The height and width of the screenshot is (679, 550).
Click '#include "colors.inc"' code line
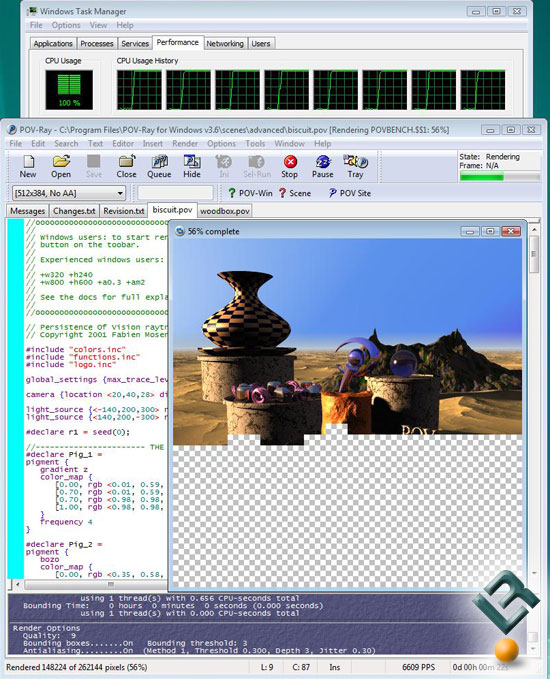[x=76, y=349]
